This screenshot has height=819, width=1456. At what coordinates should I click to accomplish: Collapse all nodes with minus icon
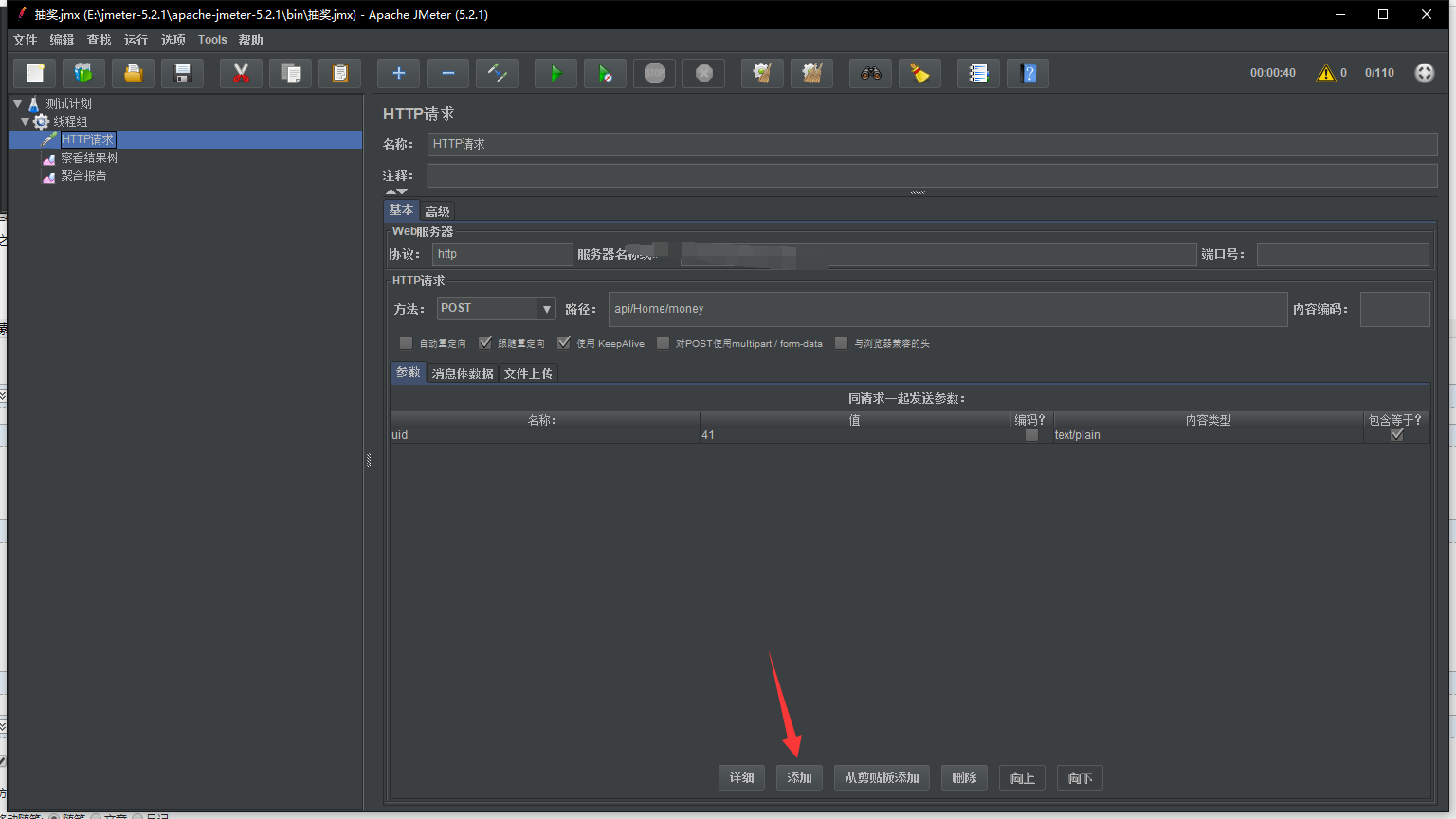point(448,73)
